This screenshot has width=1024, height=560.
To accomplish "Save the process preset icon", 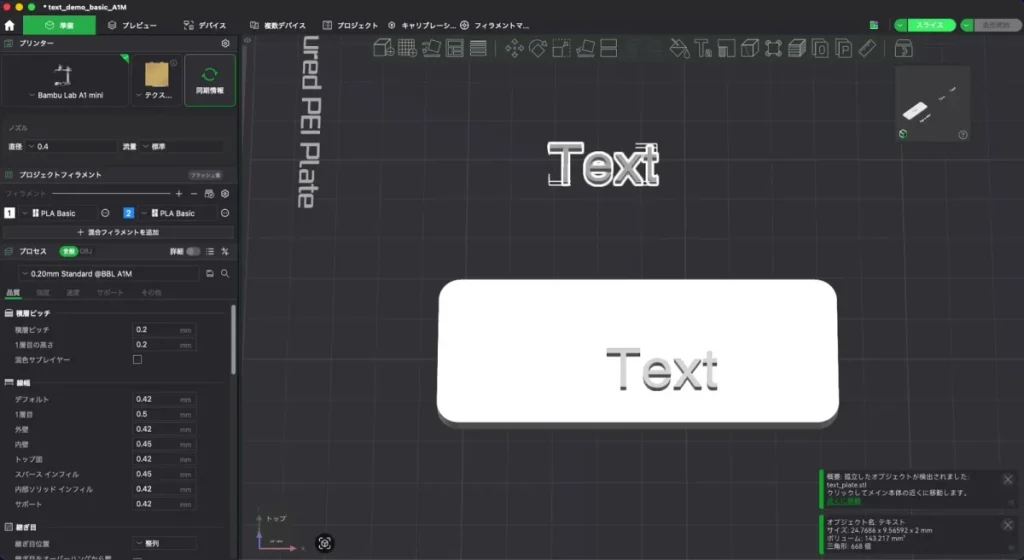I will [210, 273].
